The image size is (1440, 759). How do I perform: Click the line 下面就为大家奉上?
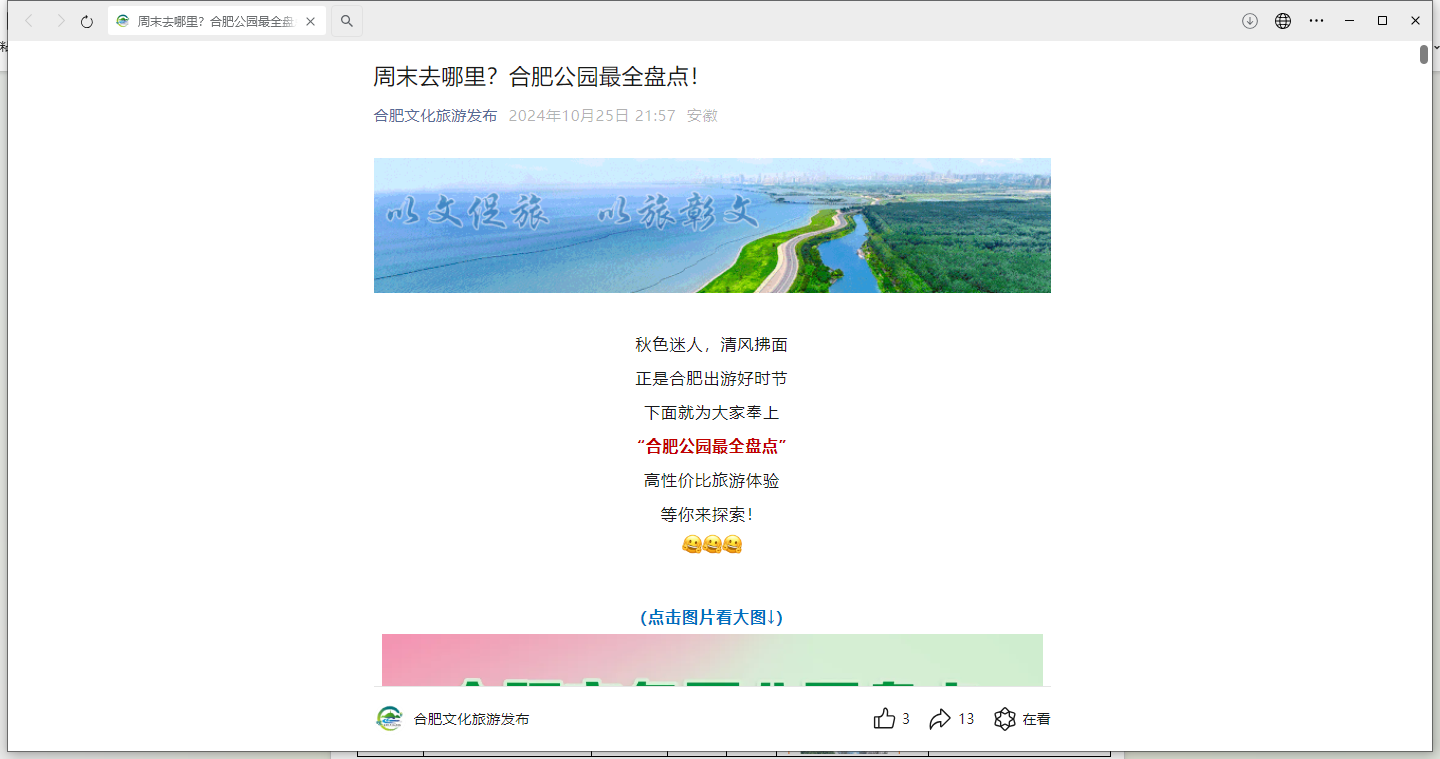tap(712, 413)
